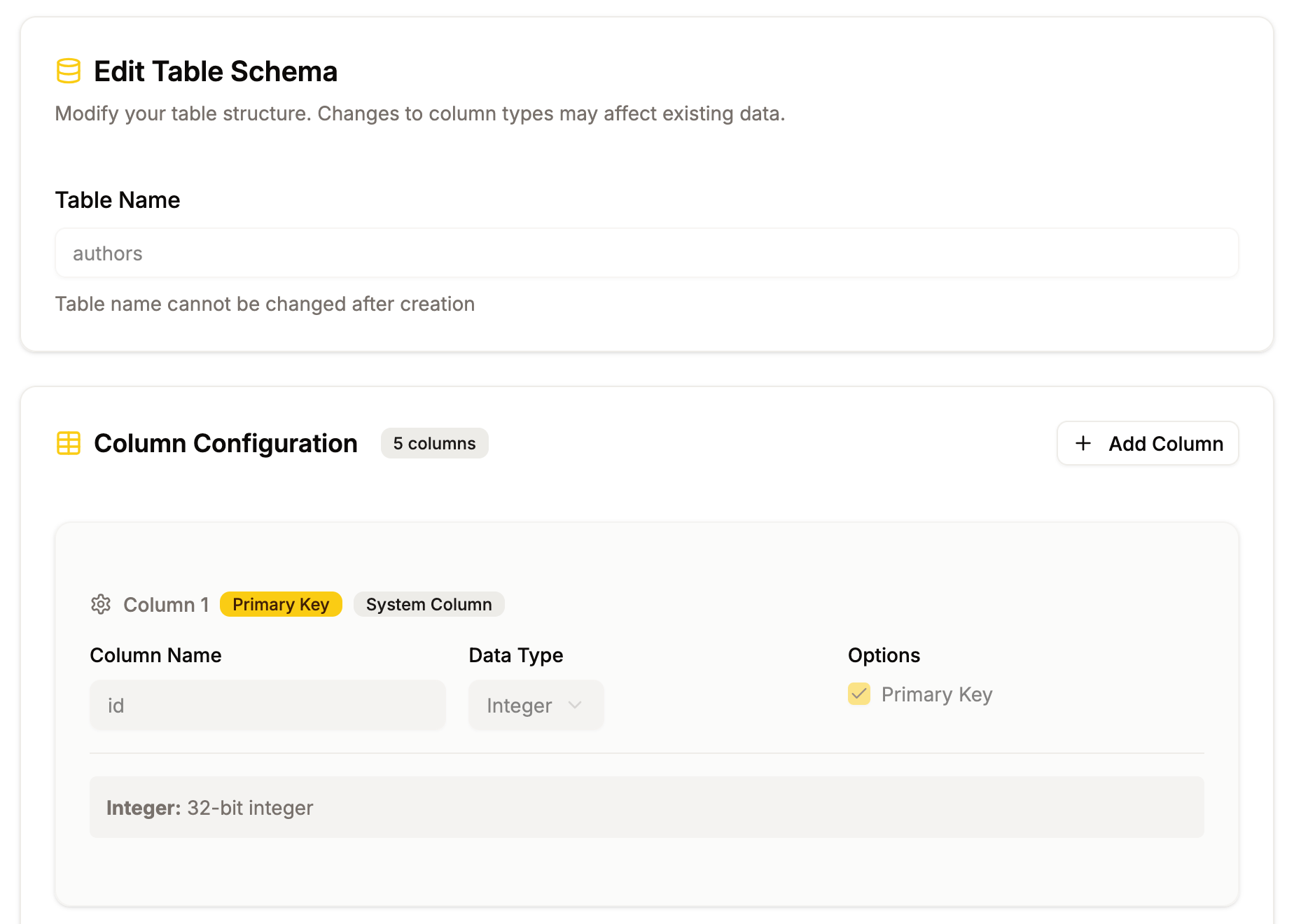Click the chevron arrow on the Integer selector
This screenshot has width=1294, height=924.
coord(575,705)
